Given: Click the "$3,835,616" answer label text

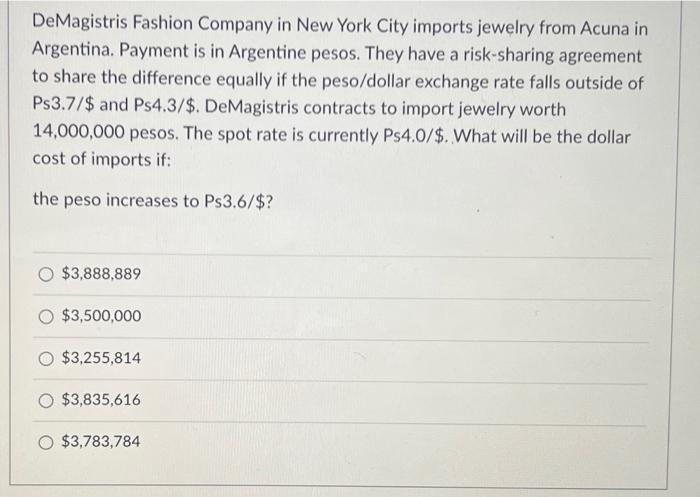Looking at the screenshot, I should (101, 400).
